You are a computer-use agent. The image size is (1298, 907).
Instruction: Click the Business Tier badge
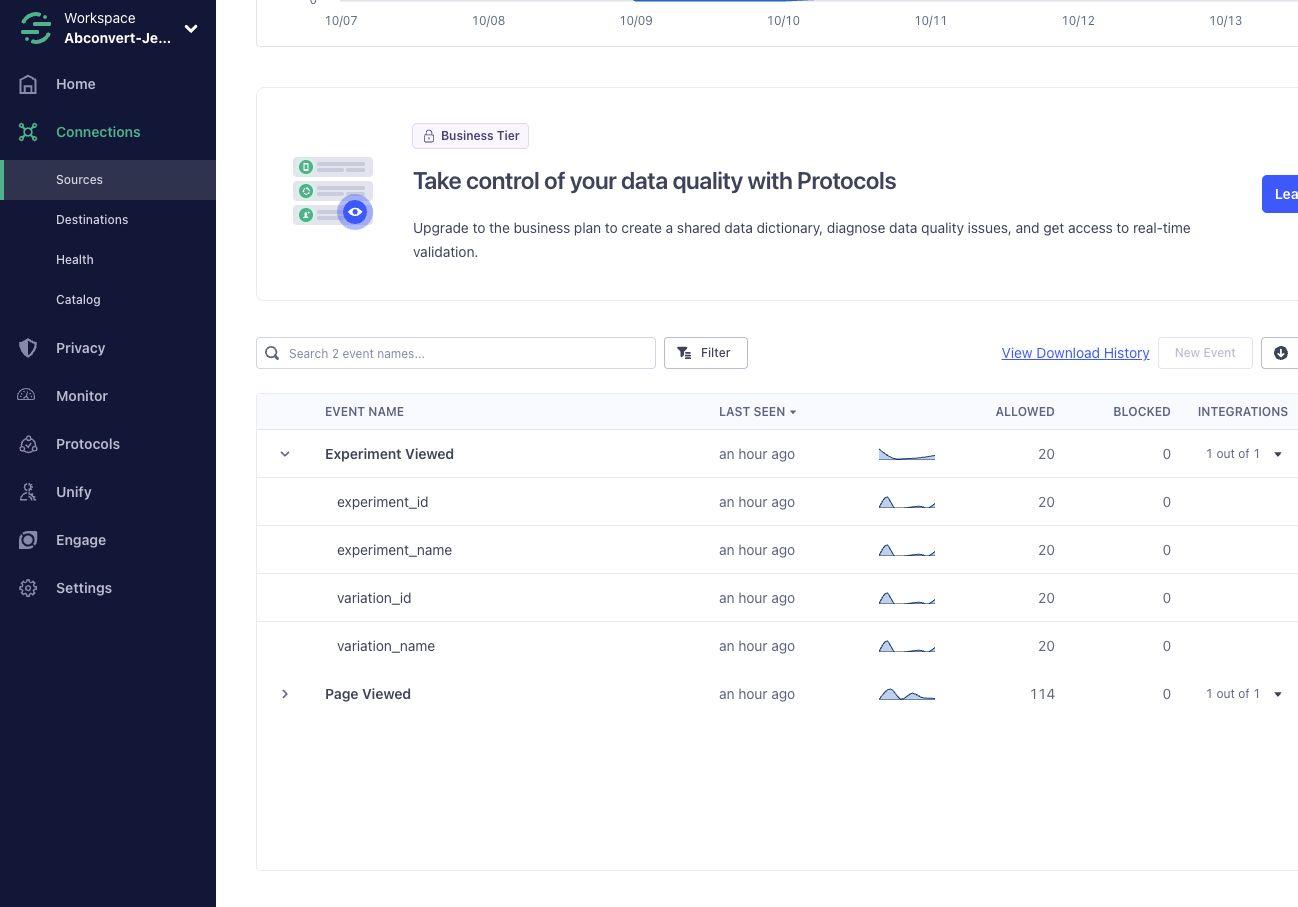[x=470, y=136]
